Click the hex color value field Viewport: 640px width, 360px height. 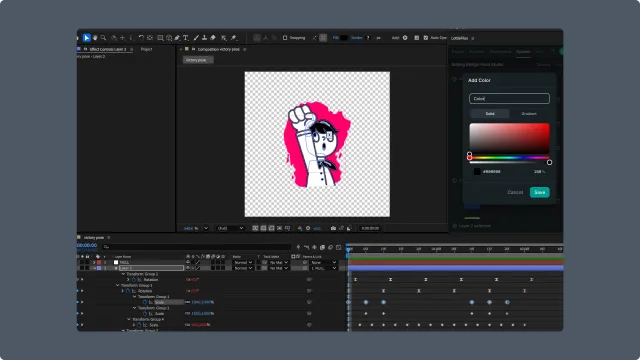point(492,171)
